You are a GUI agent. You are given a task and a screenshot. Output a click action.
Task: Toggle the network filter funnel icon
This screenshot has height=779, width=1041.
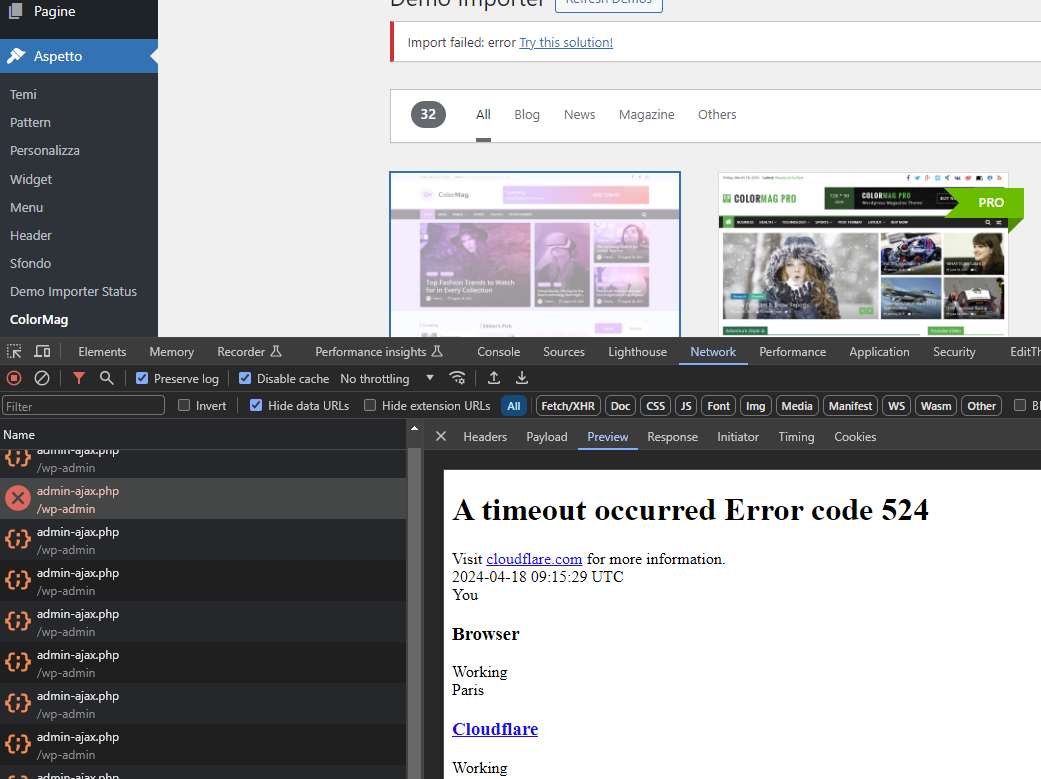(79, 379)
